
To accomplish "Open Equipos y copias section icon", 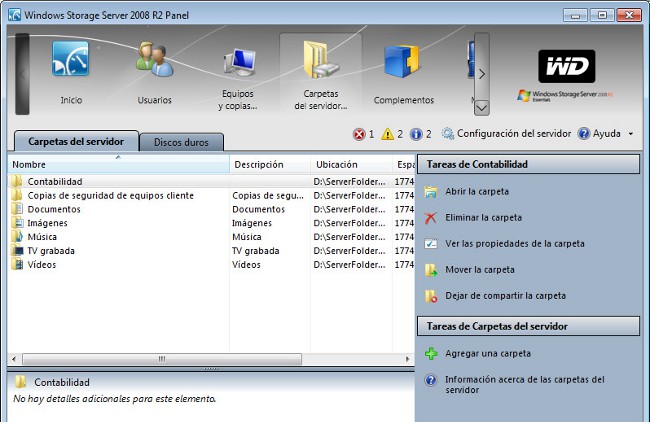I will (239, 62).
